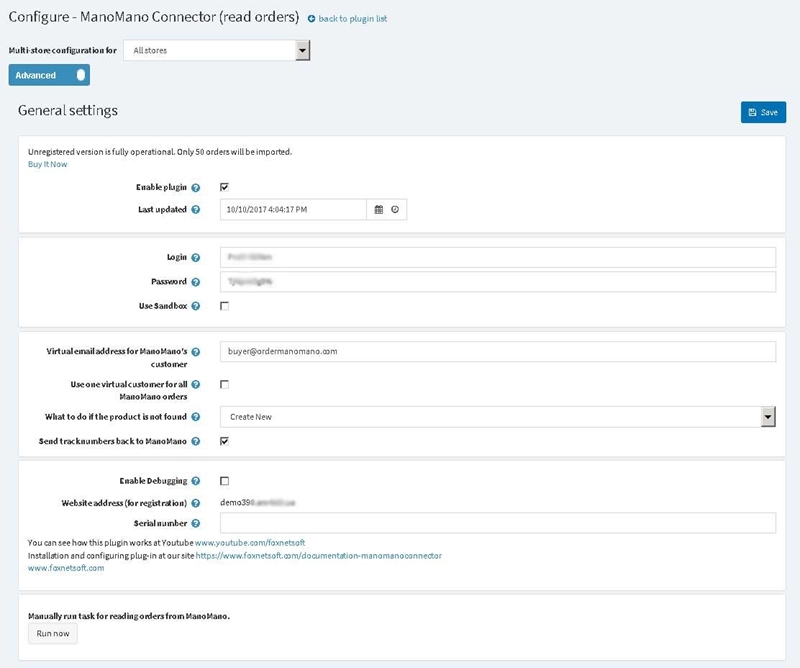This screenshot has width=800, height=668.
Task: Open the ManoMano connector documentation link
Action: [x=319, y=556]
